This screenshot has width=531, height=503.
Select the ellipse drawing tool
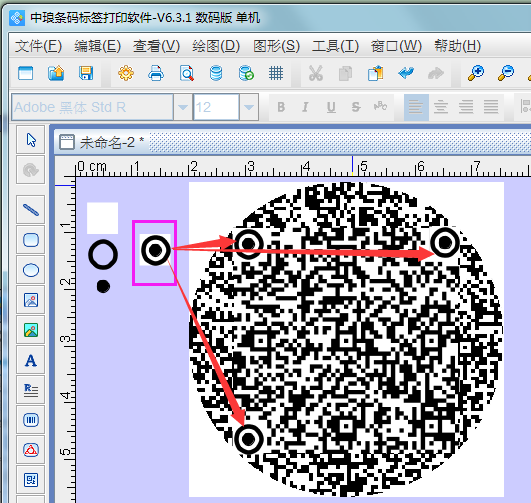[x=31, y=270]
